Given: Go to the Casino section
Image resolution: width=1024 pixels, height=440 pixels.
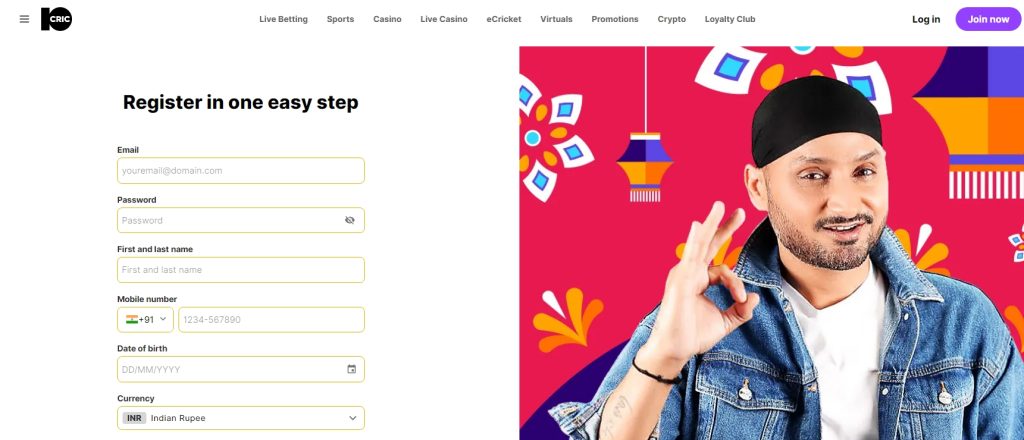Looking at the screenshot, I should [x=387, y=19].
